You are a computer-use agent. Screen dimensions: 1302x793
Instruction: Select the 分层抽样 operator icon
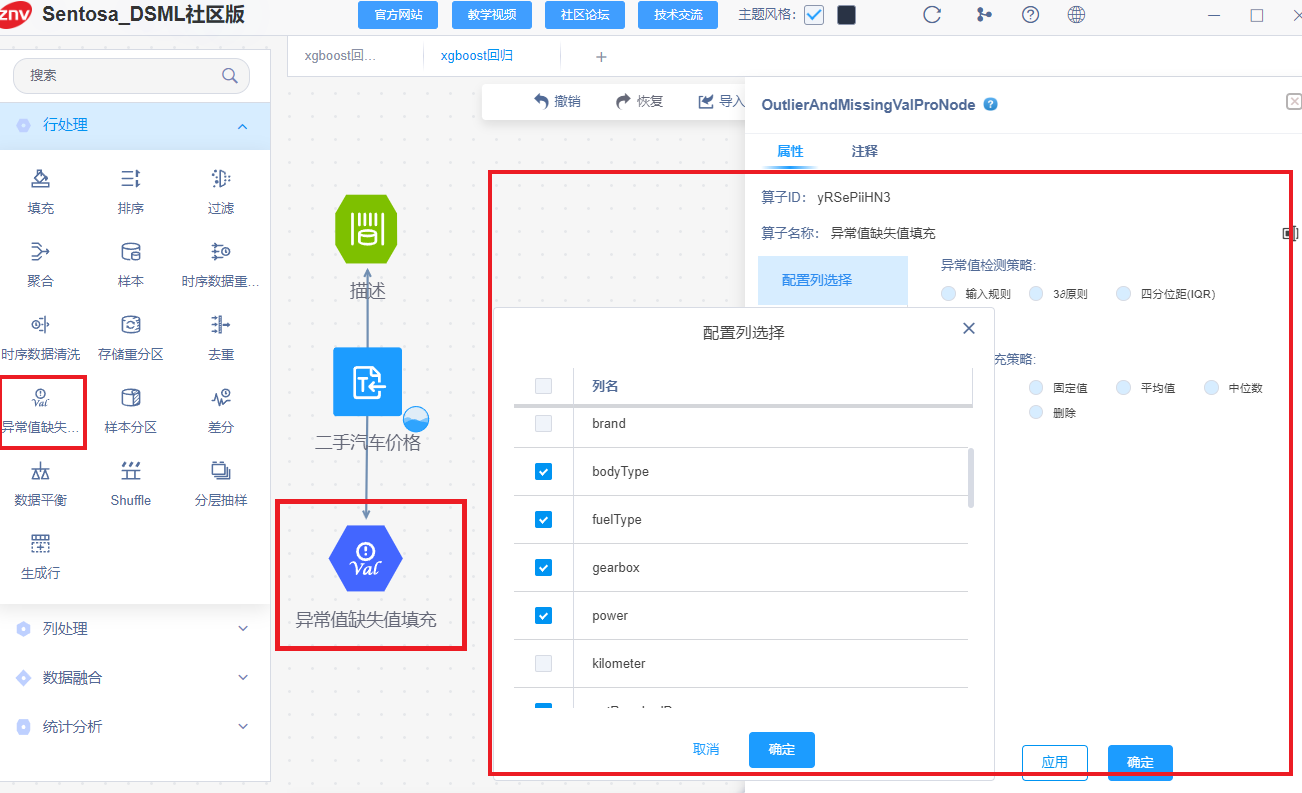[x=221, y=470]
